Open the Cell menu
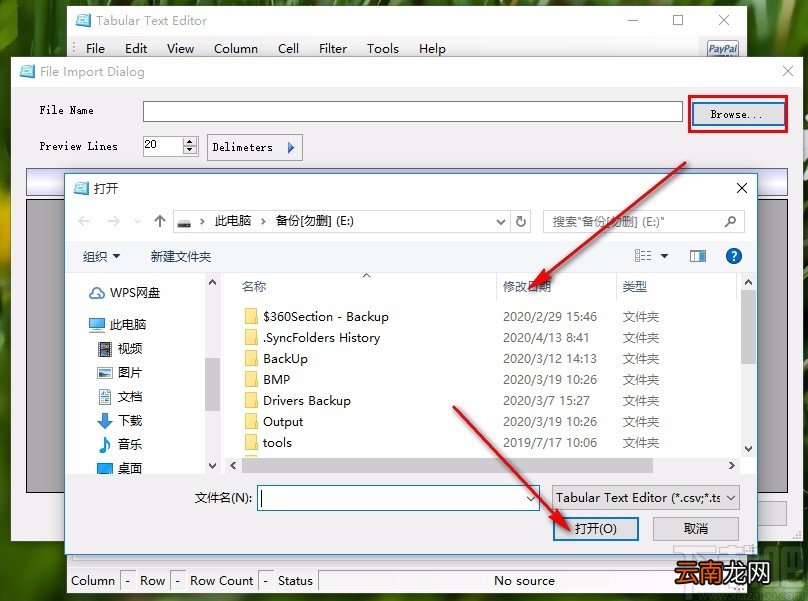Image resolution: width=808 pixels, height=601 pixels. click(288, 48)
